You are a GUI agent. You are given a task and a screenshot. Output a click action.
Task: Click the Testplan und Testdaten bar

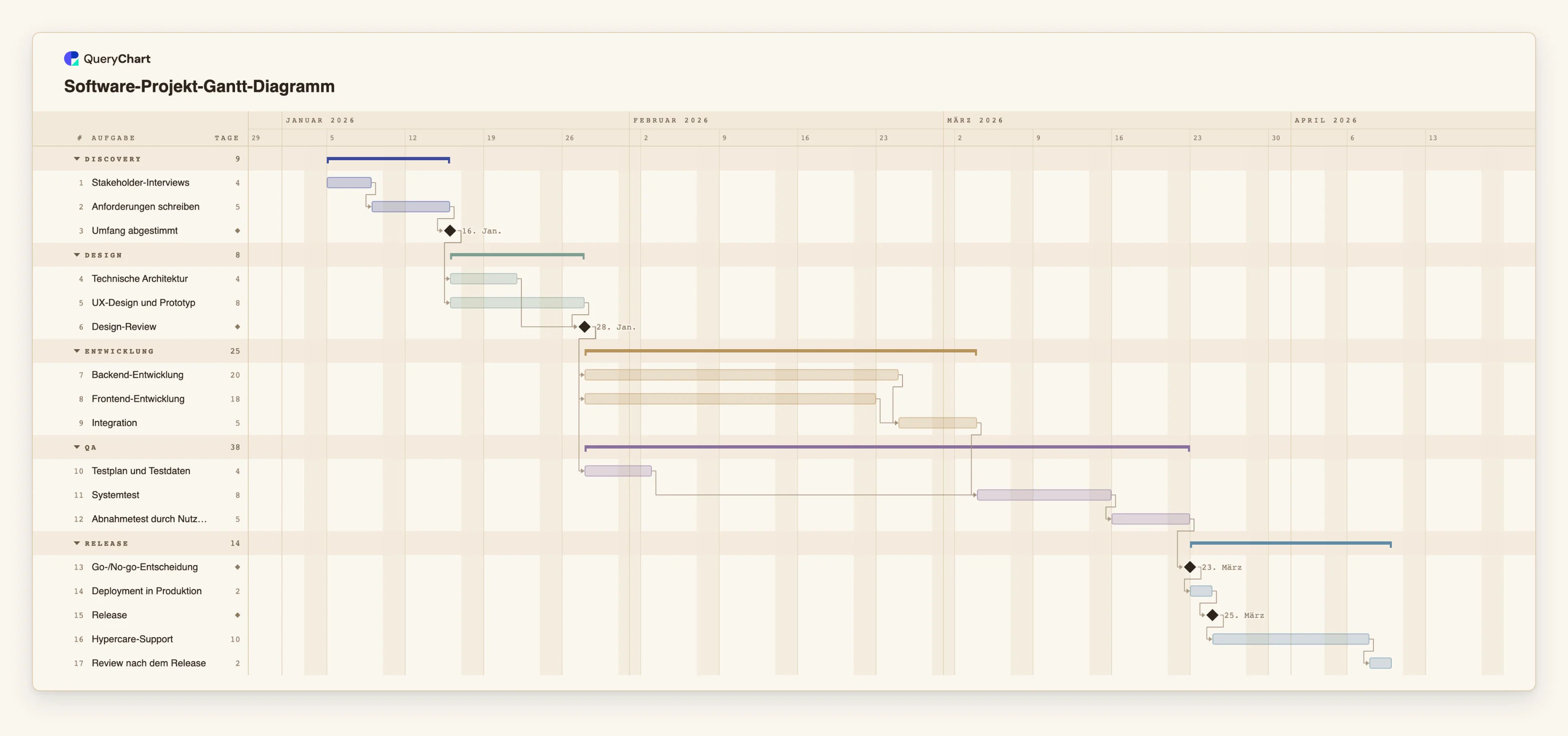click(x=618, y=471)
